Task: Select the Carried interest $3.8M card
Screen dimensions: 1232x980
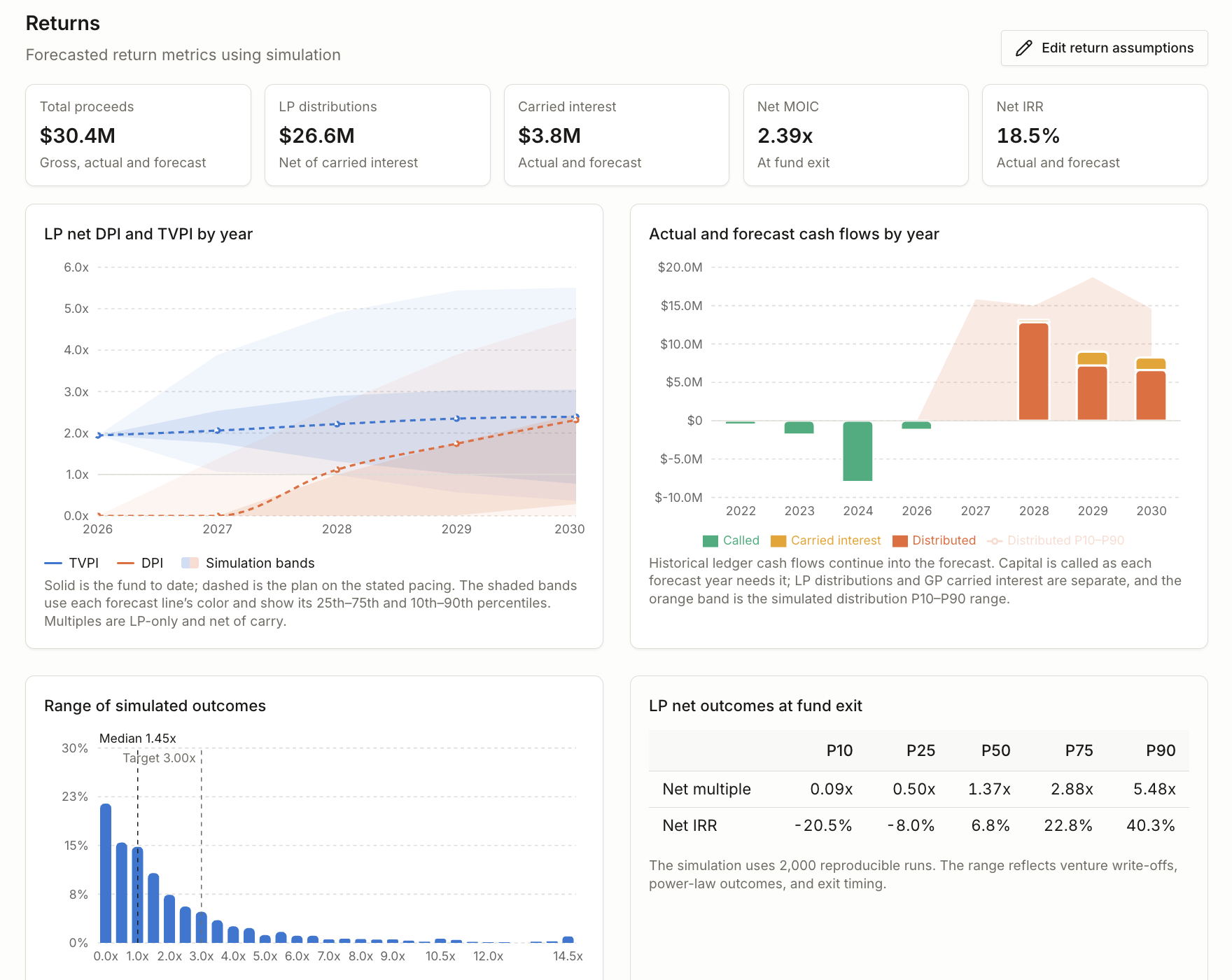Action: (617, 135)
